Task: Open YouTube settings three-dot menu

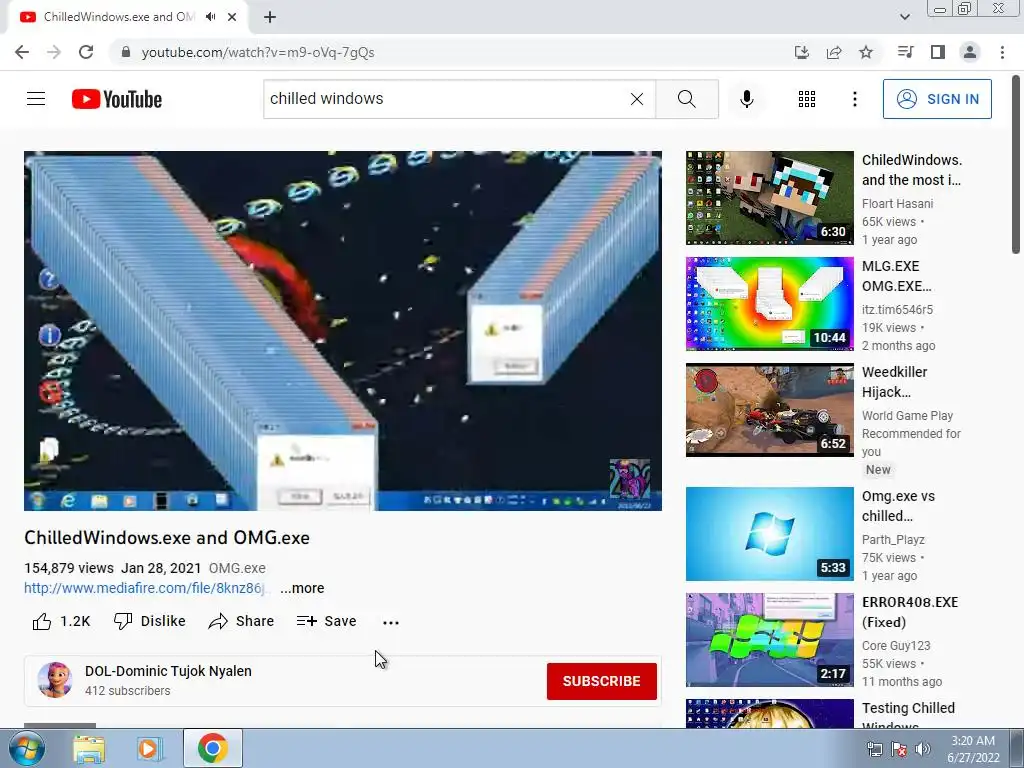Action: [854, 99]
